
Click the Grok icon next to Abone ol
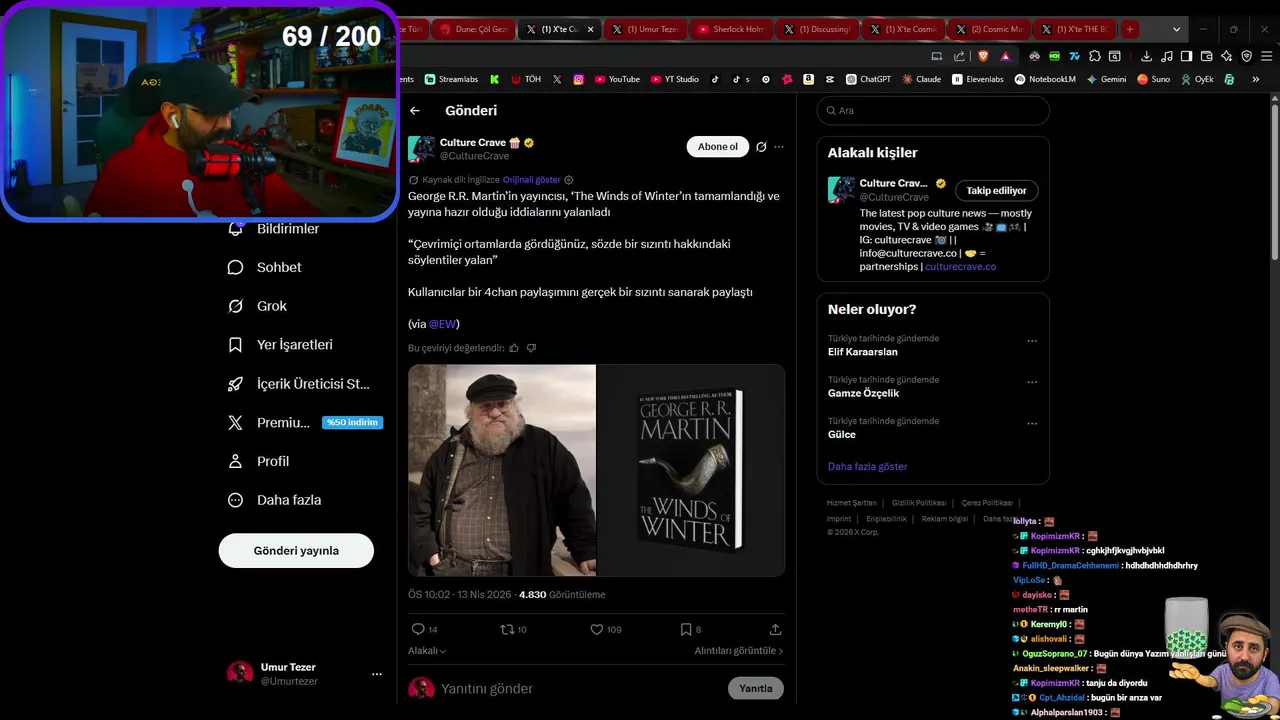(x=761, y=147)
